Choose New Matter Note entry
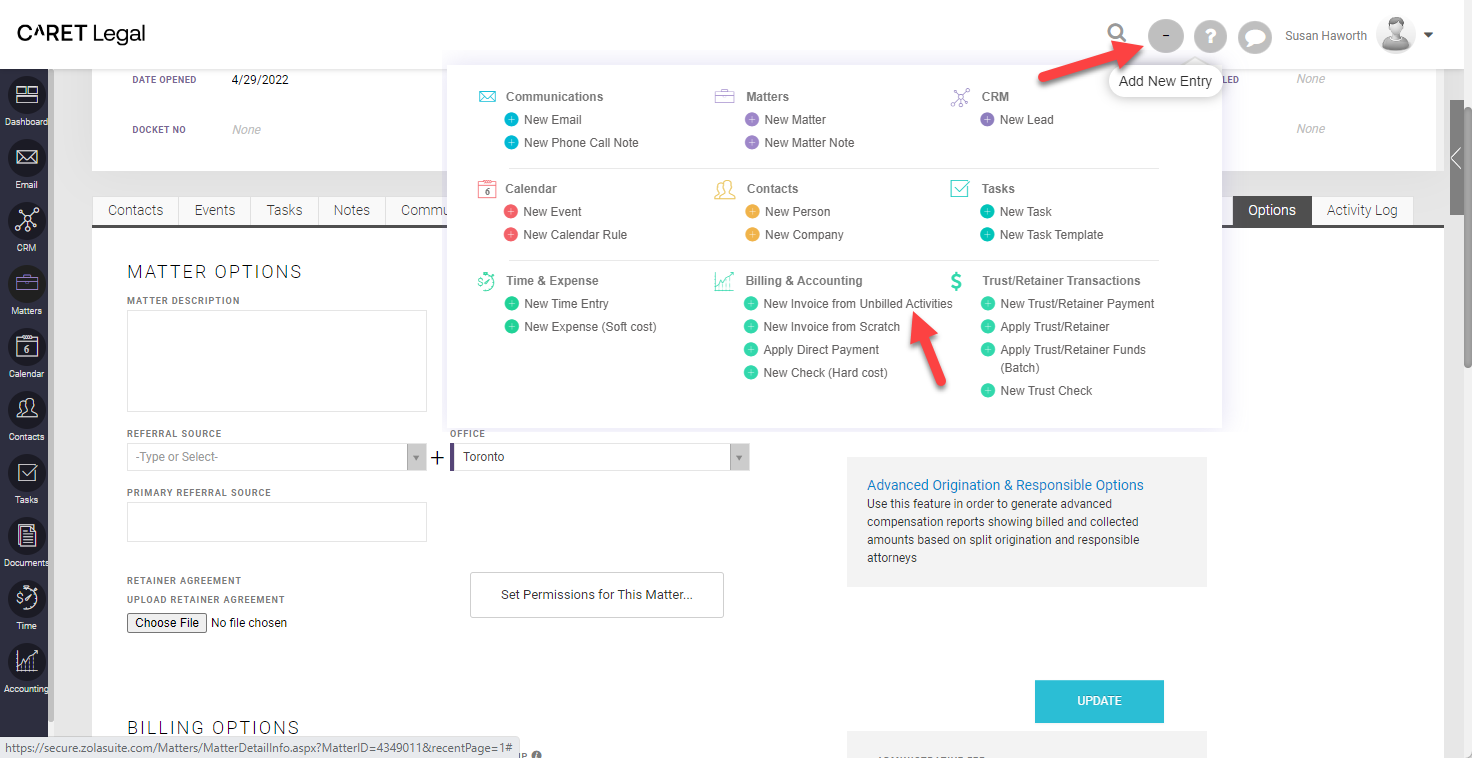Image resolution: width=1472 pixels, height=758 pixels. pyautogui.click(x=809, y=143)
